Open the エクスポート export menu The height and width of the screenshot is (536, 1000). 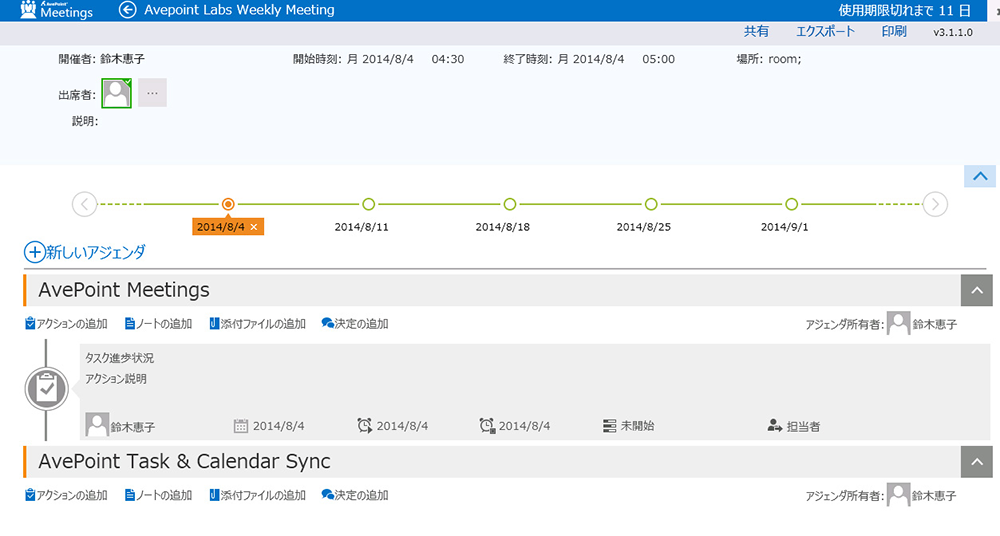[x=825, y=31]
